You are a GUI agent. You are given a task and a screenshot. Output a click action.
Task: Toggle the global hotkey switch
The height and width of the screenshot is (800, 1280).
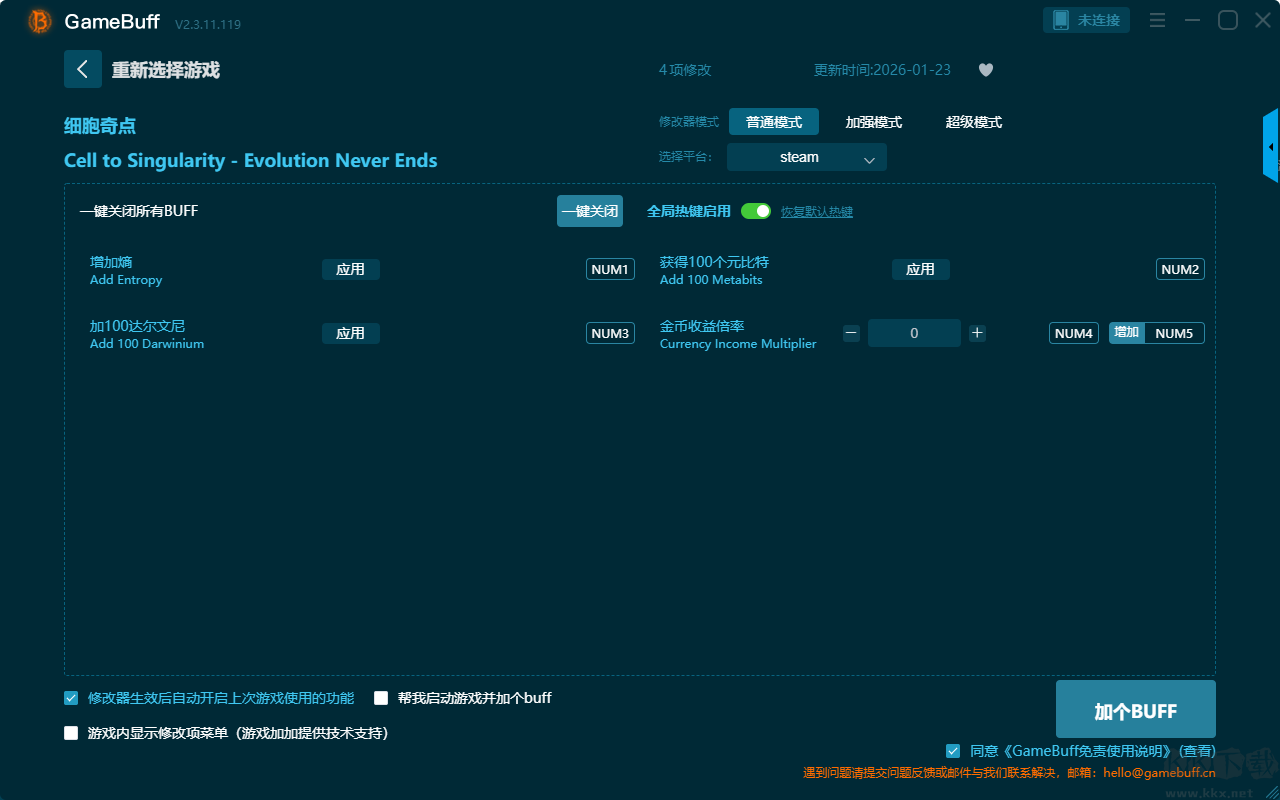[756, 211]
